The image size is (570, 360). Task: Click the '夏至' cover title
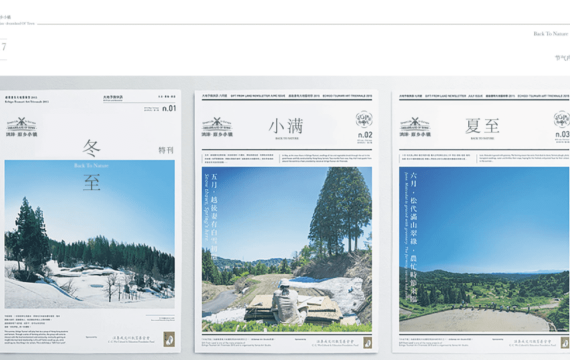[x=482, y=126]
